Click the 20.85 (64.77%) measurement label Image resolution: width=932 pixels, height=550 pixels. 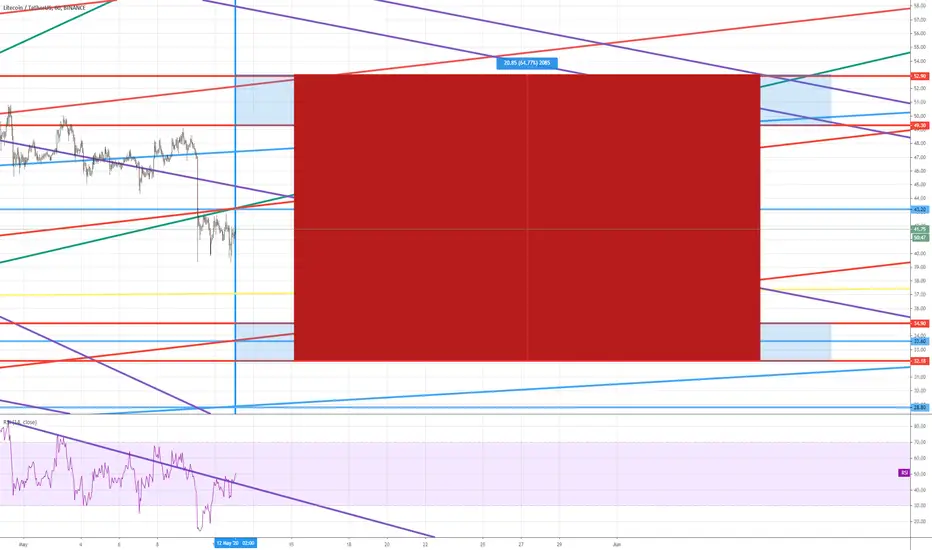coord(527,62)
